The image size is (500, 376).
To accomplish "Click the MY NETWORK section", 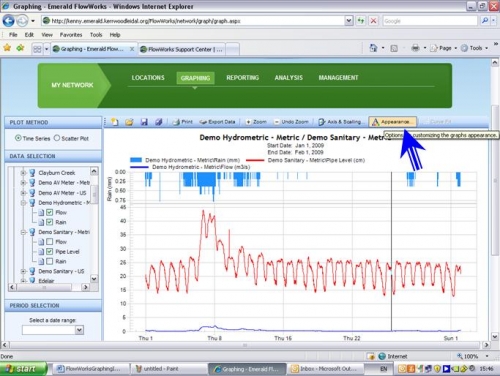I will pos(72,85).
